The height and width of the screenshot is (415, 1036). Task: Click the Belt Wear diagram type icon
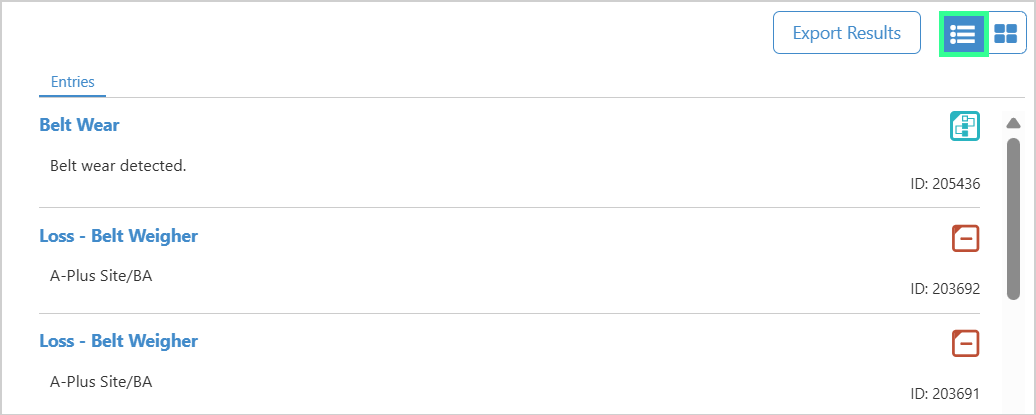(x=965, y=126)
